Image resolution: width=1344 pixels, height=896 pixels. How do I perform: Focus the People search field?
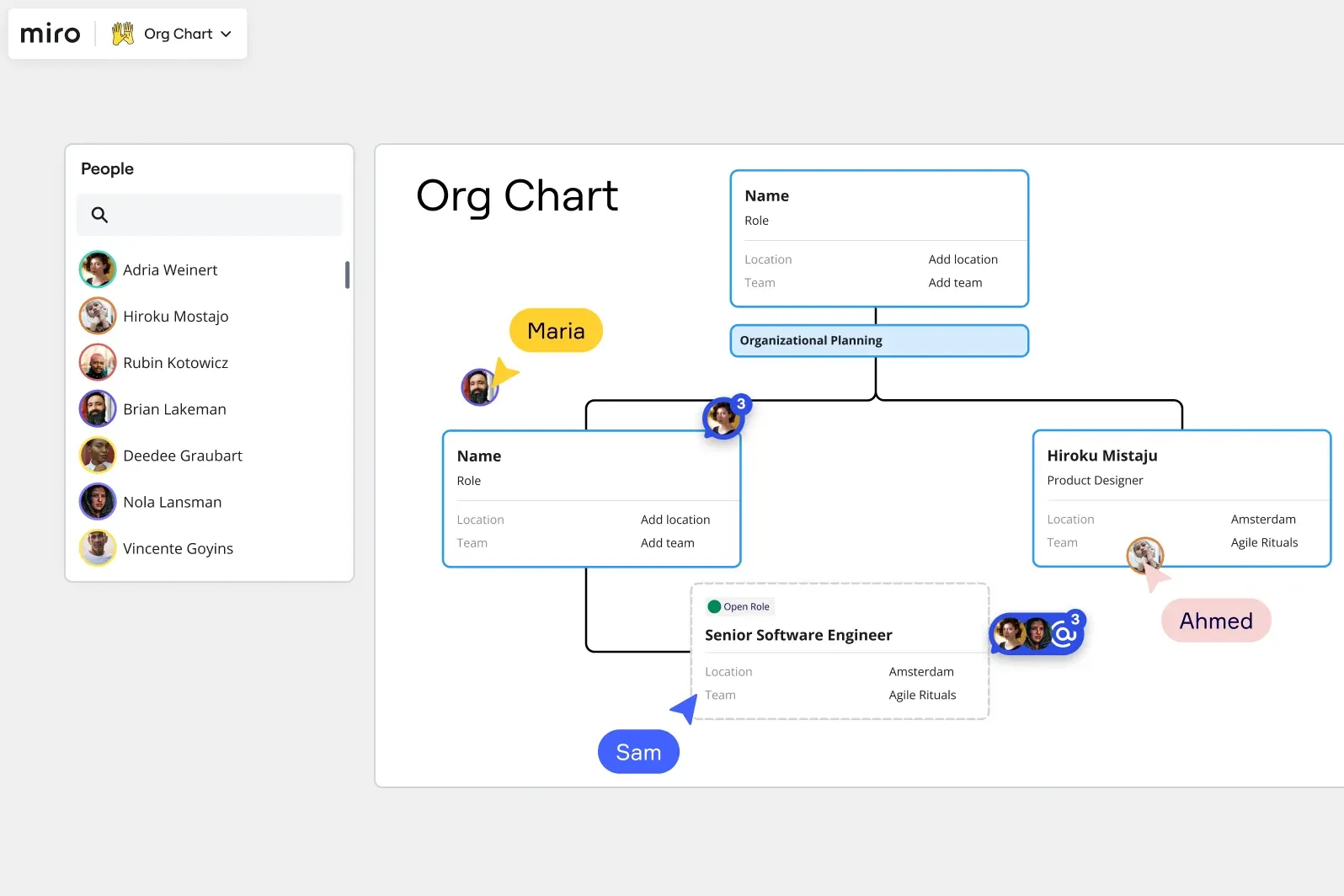[x=209, y=215]
